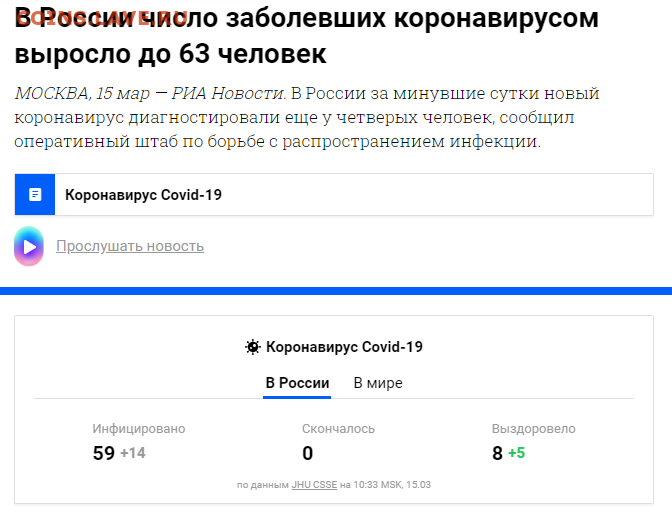Screen dimensions: 672x514
Task: Click the grey +14 infected increment
Action: [133, 453]
